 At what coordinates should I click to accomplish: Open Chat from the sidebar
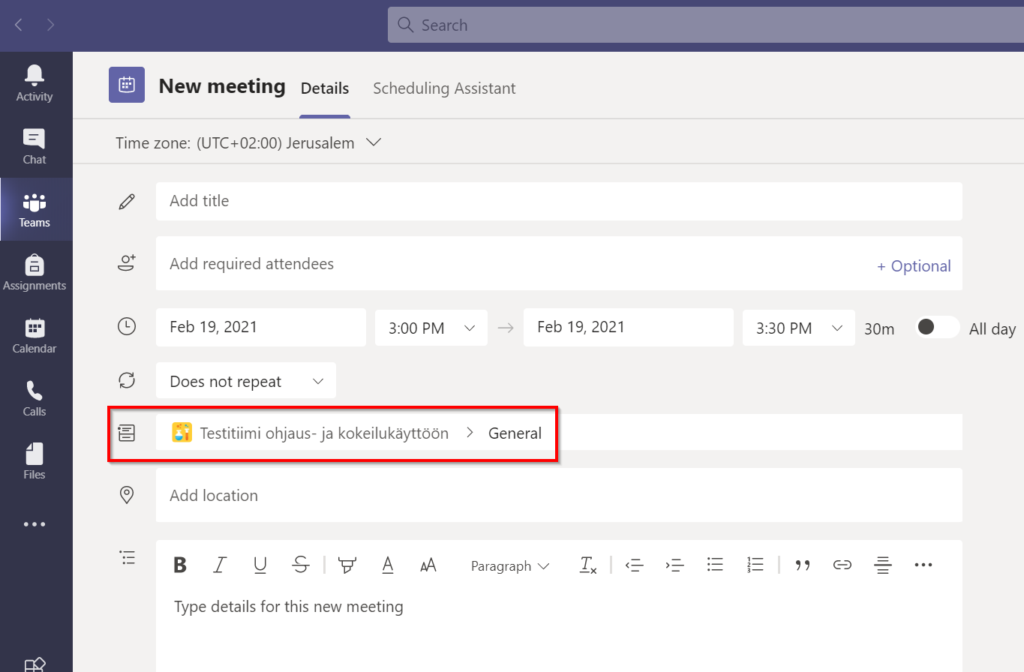[x=34, y=147]
